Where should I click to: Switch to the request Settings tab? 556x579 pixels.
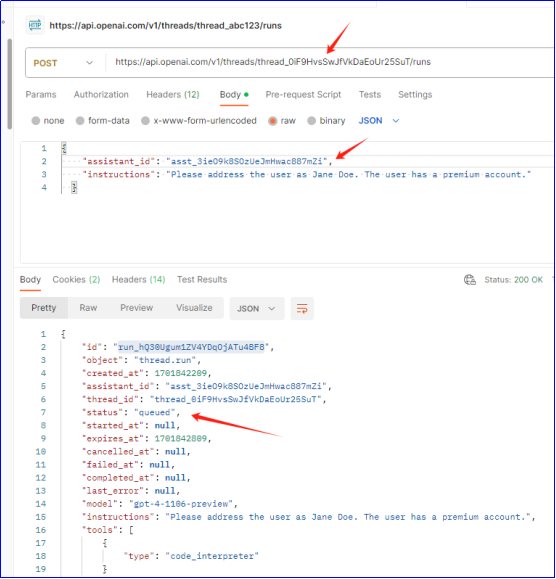(x=415, y=95)
